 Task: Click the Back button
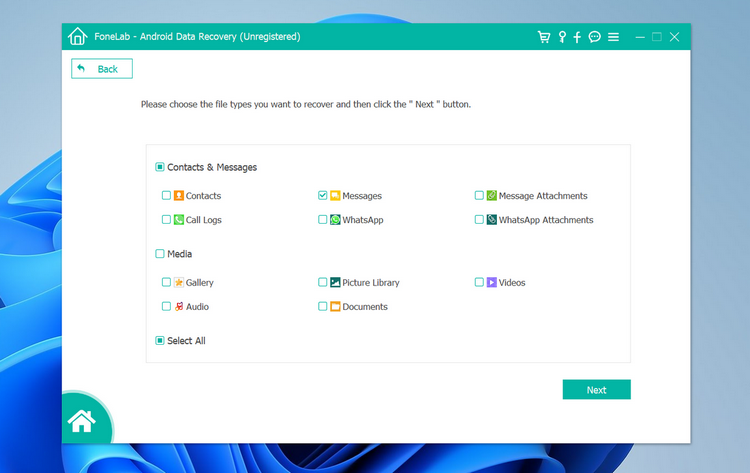(x=102, y=68)
